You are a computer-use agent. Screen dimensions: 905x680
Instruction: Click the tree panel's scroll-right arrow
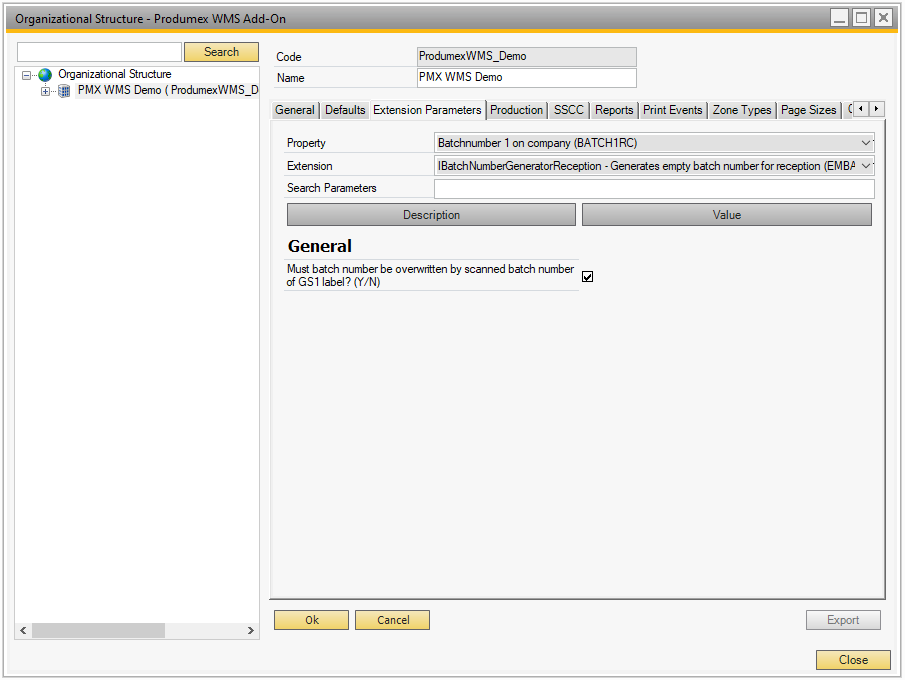(x=251, y=631)
